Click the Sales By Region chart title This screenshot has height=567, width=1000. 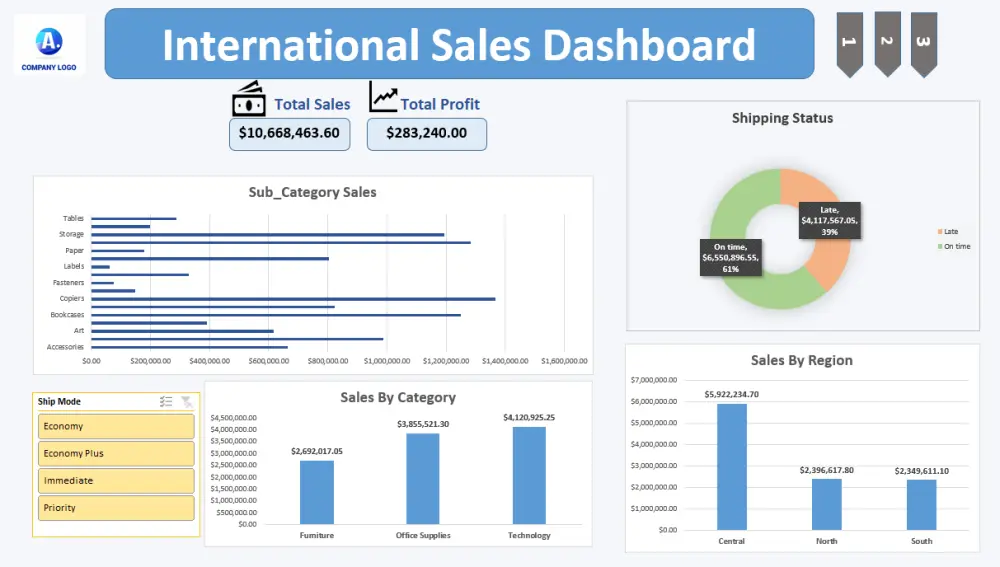click(x=802, y=360)
